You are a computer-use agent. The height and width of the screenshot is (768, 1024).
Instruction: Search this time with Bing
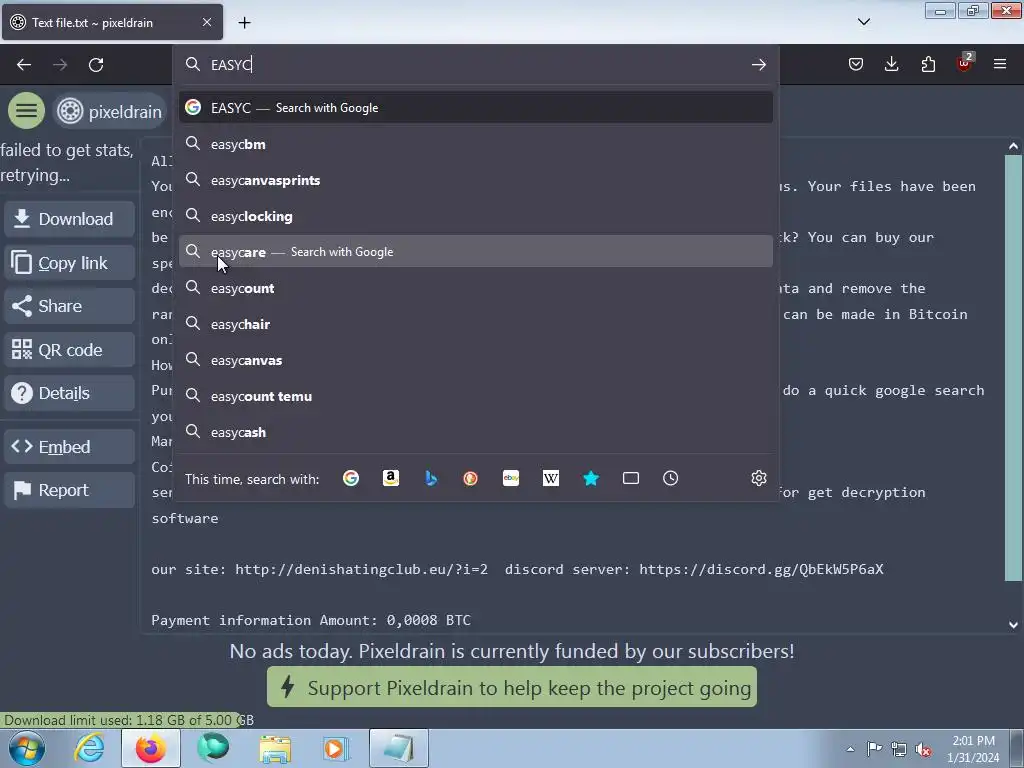[431, 479]
